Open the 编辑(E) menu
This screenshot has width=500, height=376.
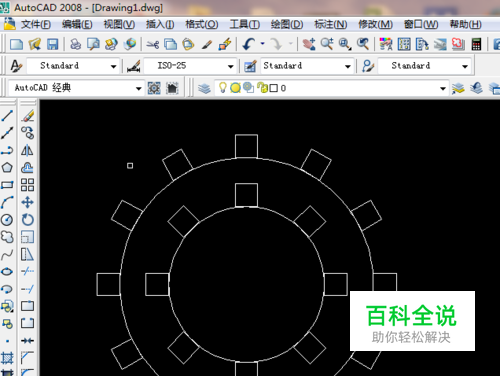coord(77,24)
